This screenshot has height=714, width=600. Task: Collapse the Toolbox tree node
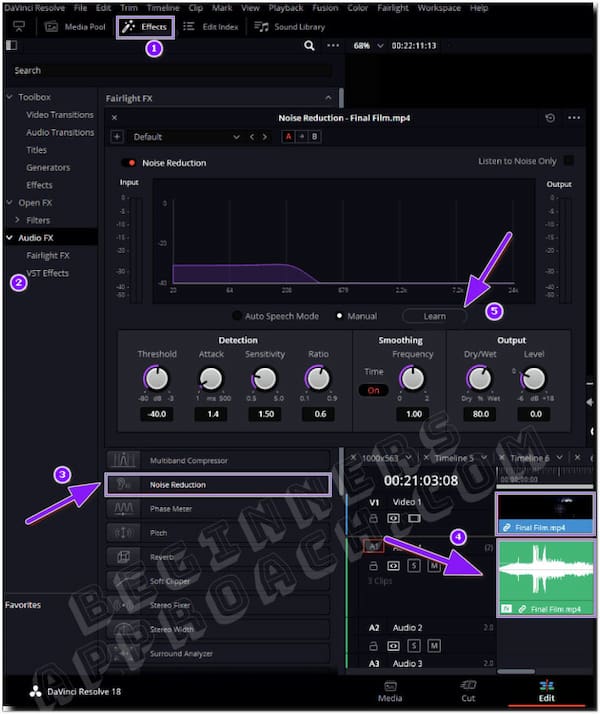(x=10, y=97)
